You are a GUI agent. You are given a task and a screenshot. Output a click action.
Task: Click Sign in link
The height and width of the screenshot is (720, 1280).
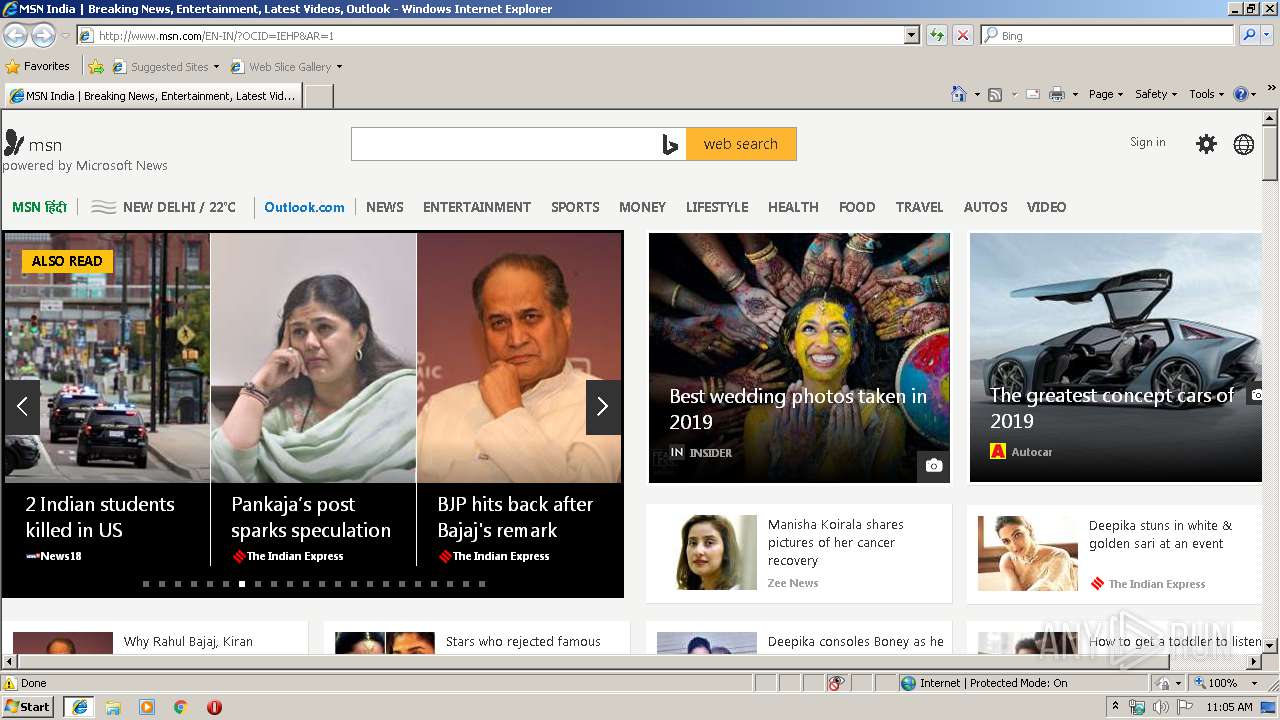[1148, 142]
